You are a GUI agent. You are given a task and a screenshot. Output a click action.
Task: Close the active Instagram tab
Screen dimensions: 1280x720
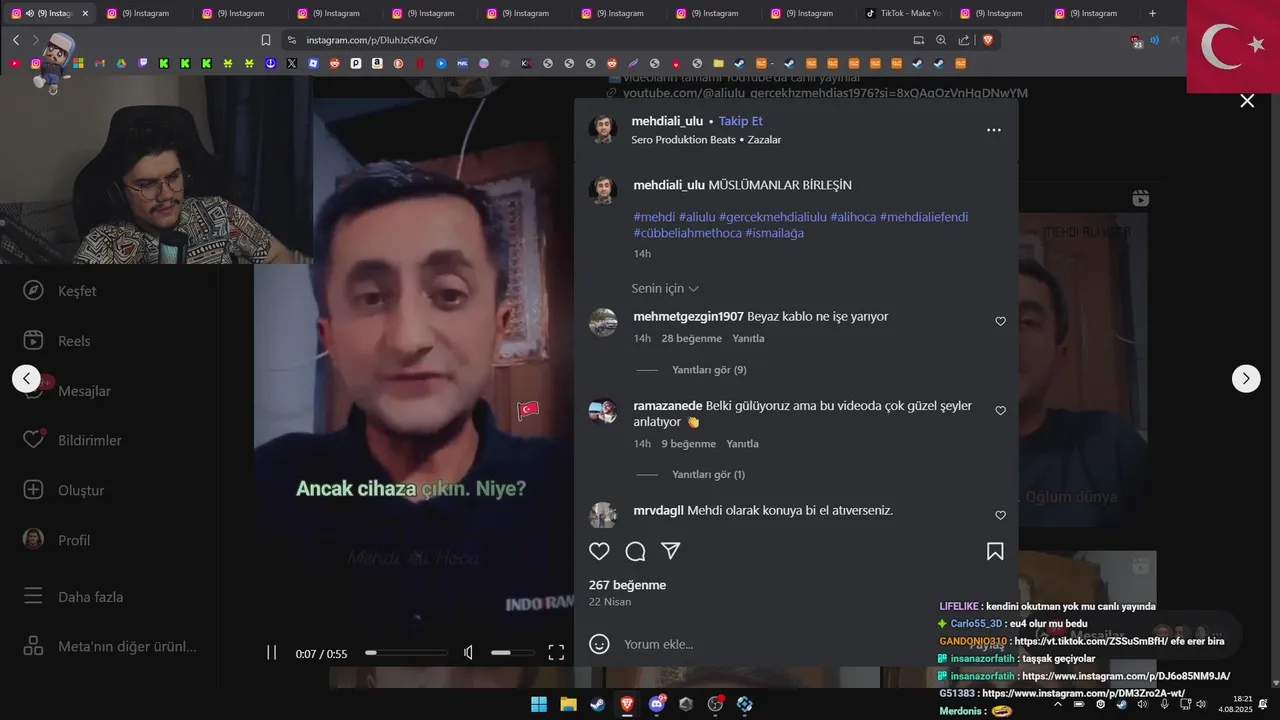click(x=85, y=13)
